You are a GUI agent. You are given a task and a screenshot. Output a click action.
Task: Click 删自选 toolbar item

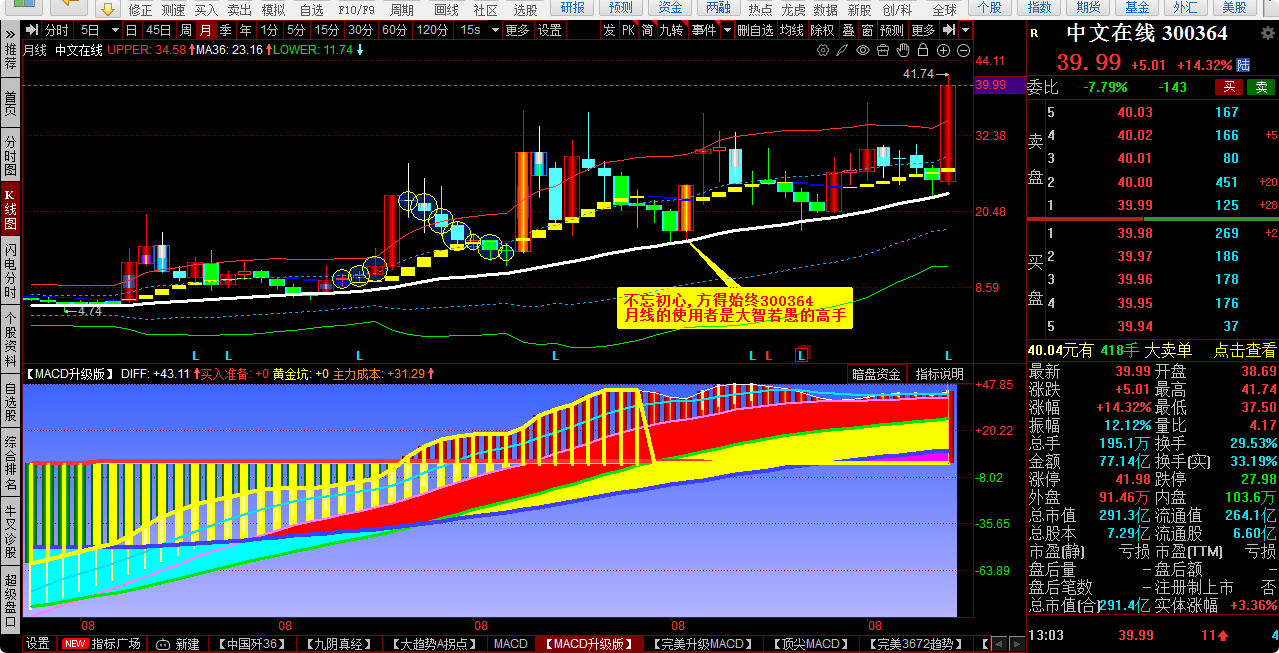(755, 30)
